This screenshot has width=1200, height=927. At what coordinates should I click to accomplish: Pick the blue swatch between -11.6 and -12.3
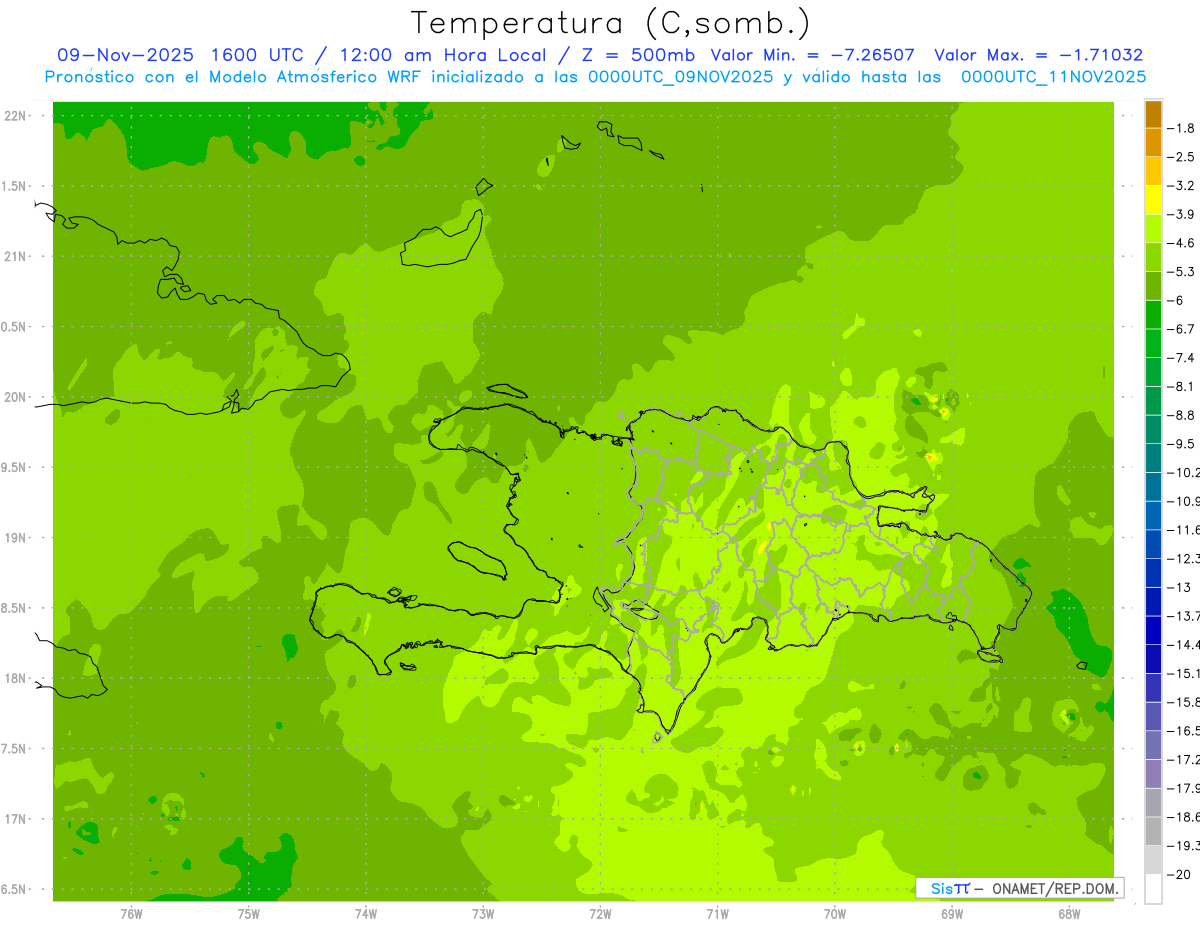click(x=1153, y=544)
